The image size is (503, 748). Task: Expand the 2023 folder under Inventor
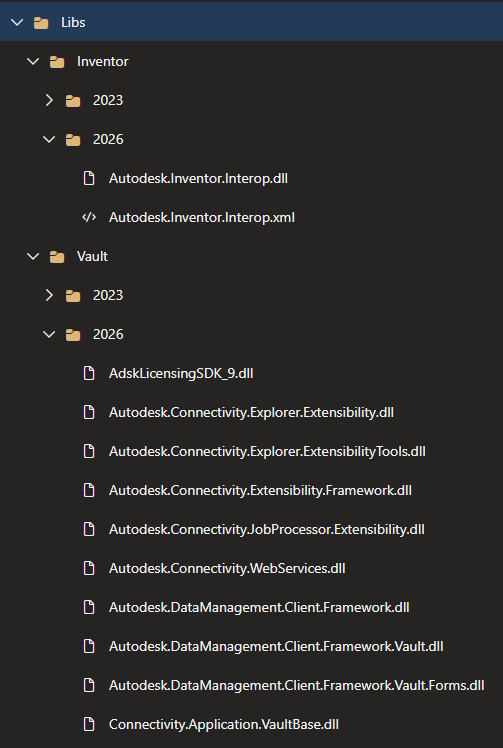click(49, 100)
